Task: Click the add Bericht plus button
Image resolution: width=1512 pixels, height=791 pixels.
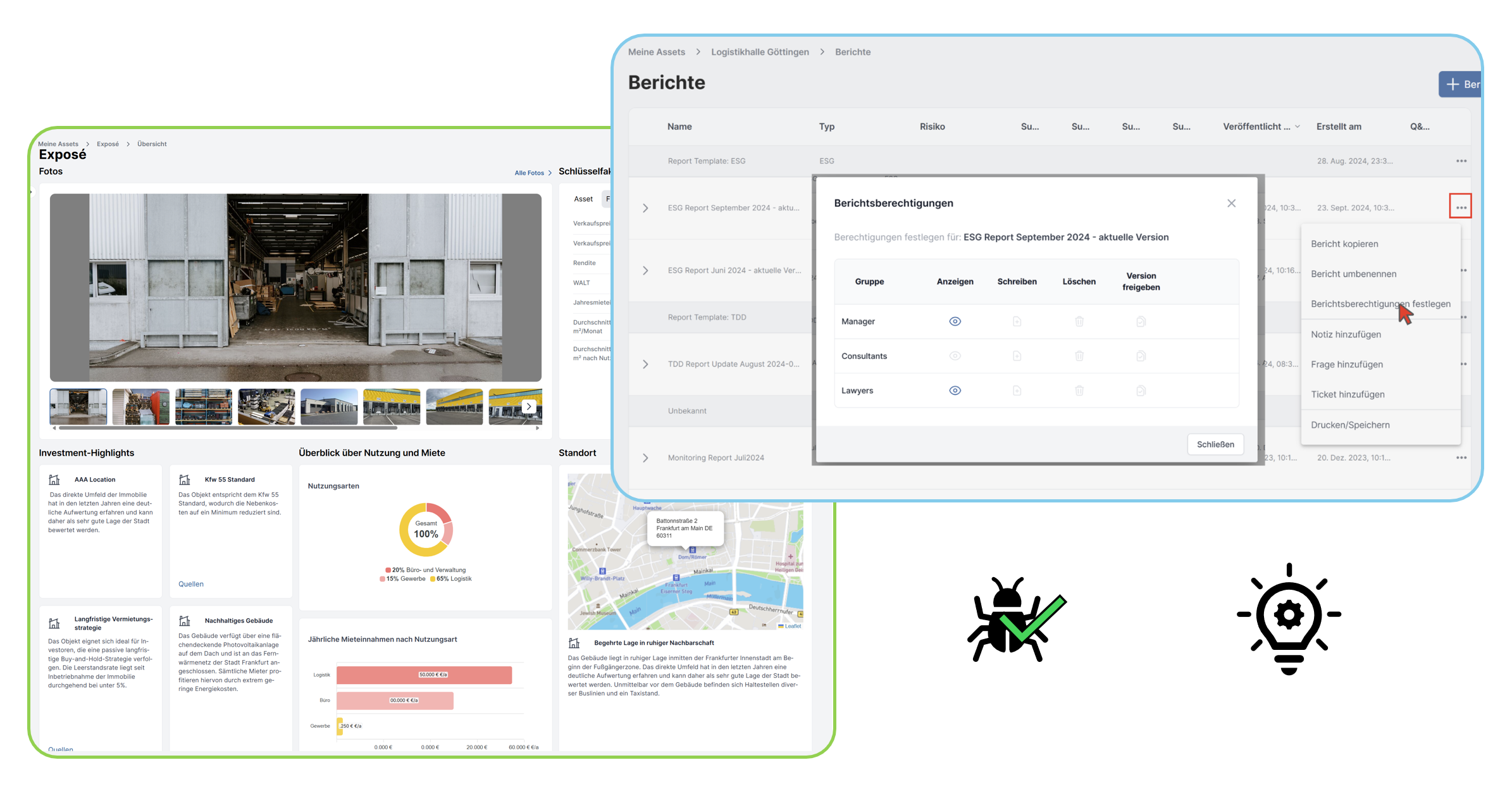Action: click(x=1460, y=84)
